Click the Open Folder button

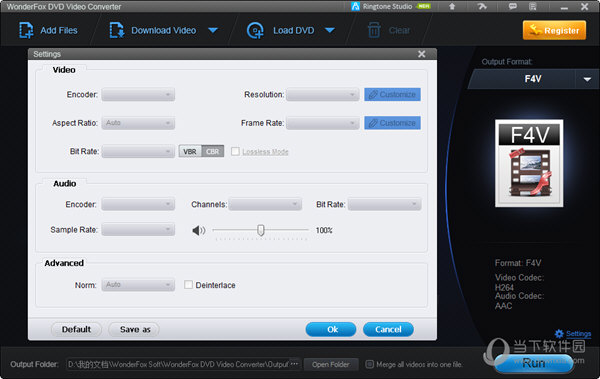(331, 364)
